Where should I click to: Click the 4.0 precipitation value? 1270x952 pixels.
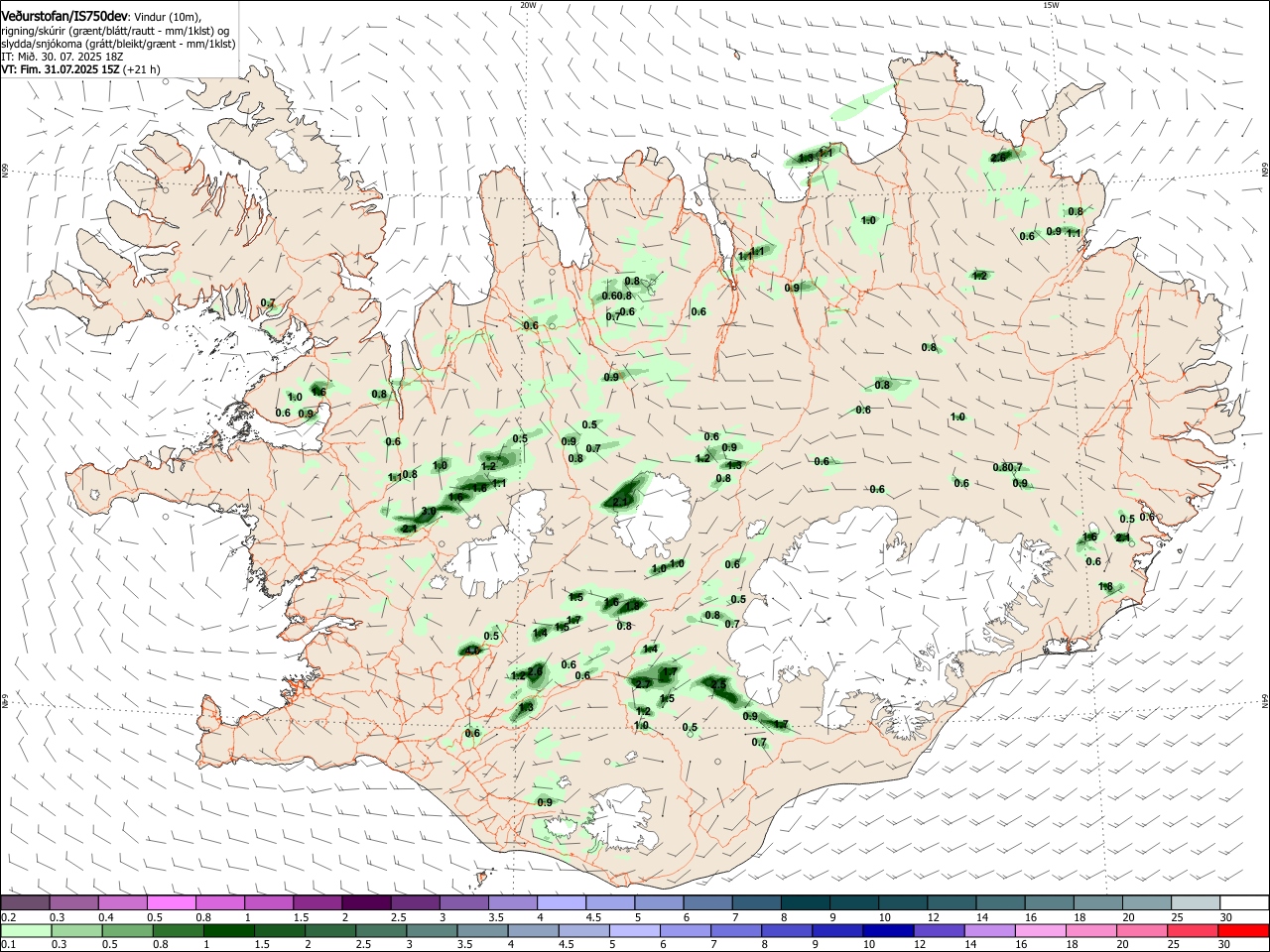click(x=472, y=651)
